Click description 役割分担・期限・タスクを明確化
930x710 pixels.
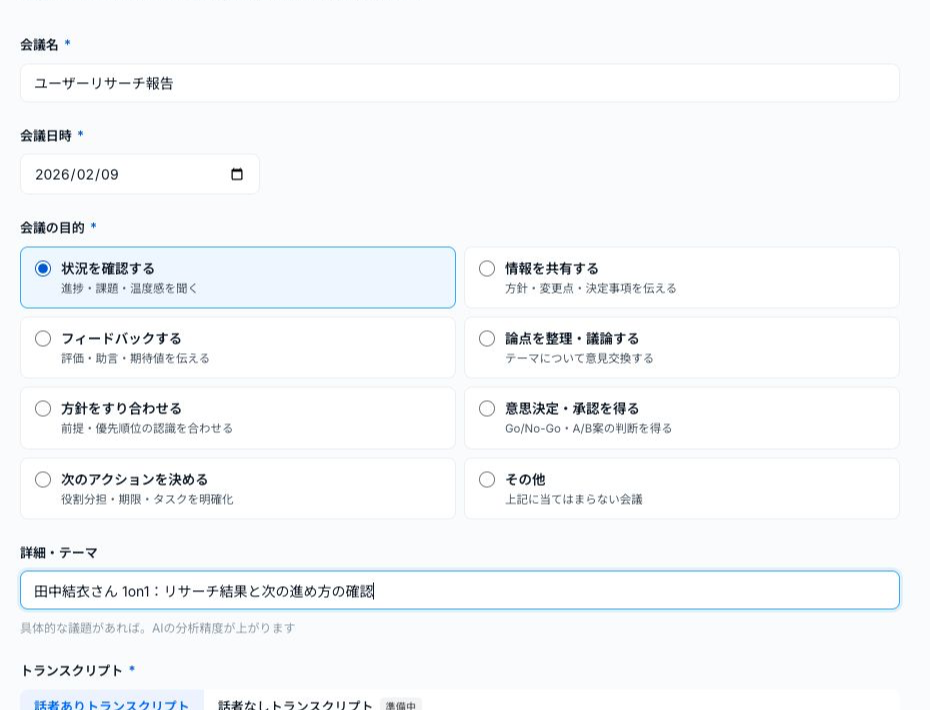tap(147, 499)
